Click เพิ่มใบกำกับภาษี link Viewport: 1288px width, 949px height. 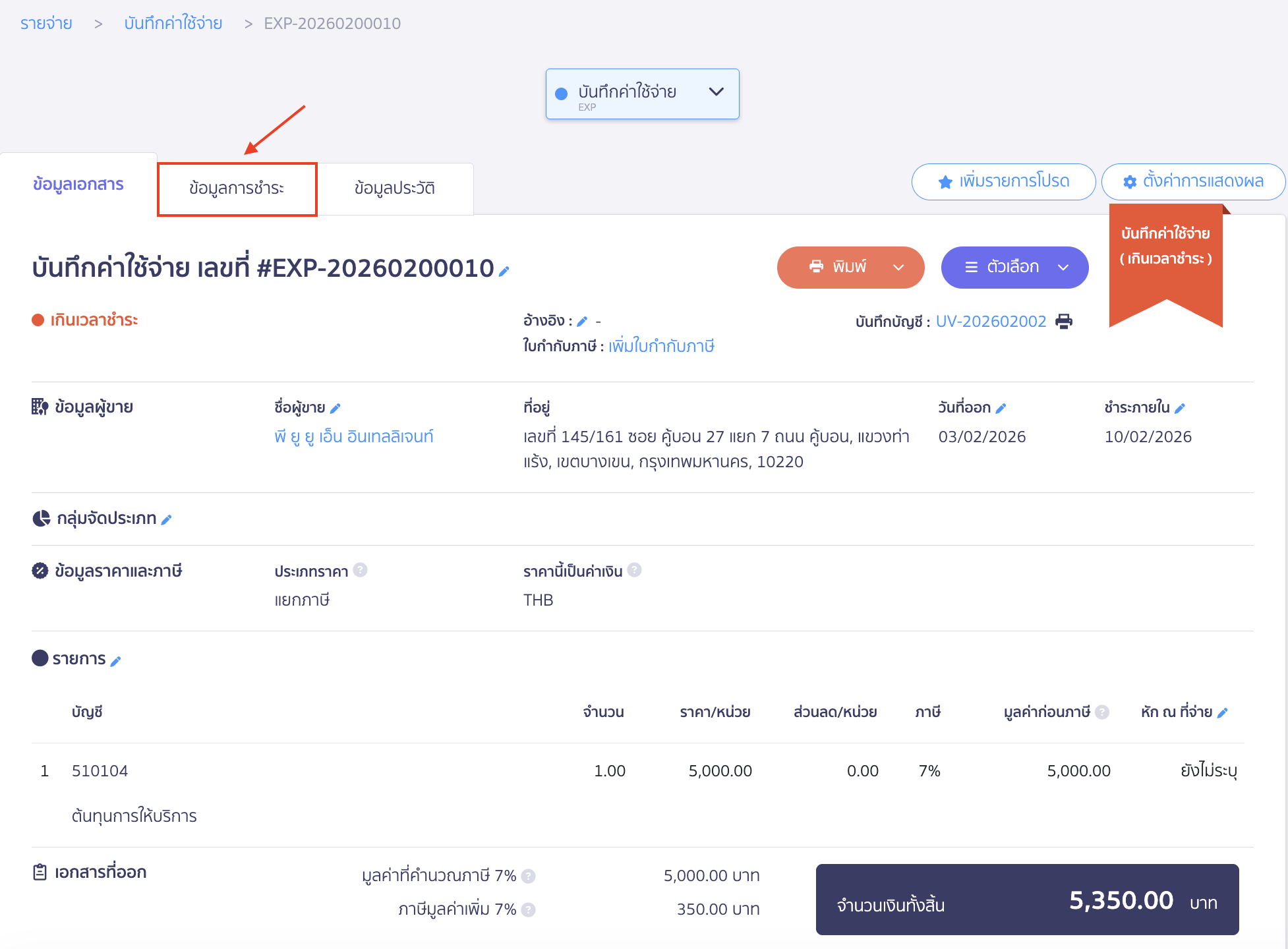(x=661, y=346)
